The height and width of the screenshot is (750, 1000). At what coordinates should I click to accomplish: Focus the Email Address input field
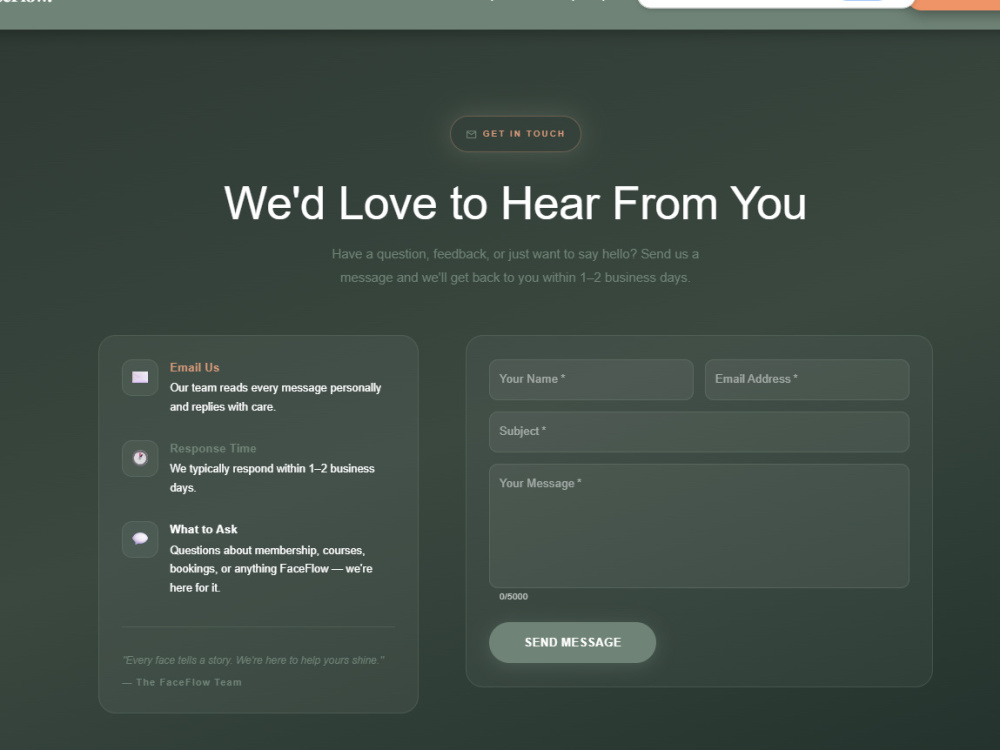click(x=807, y=379)
